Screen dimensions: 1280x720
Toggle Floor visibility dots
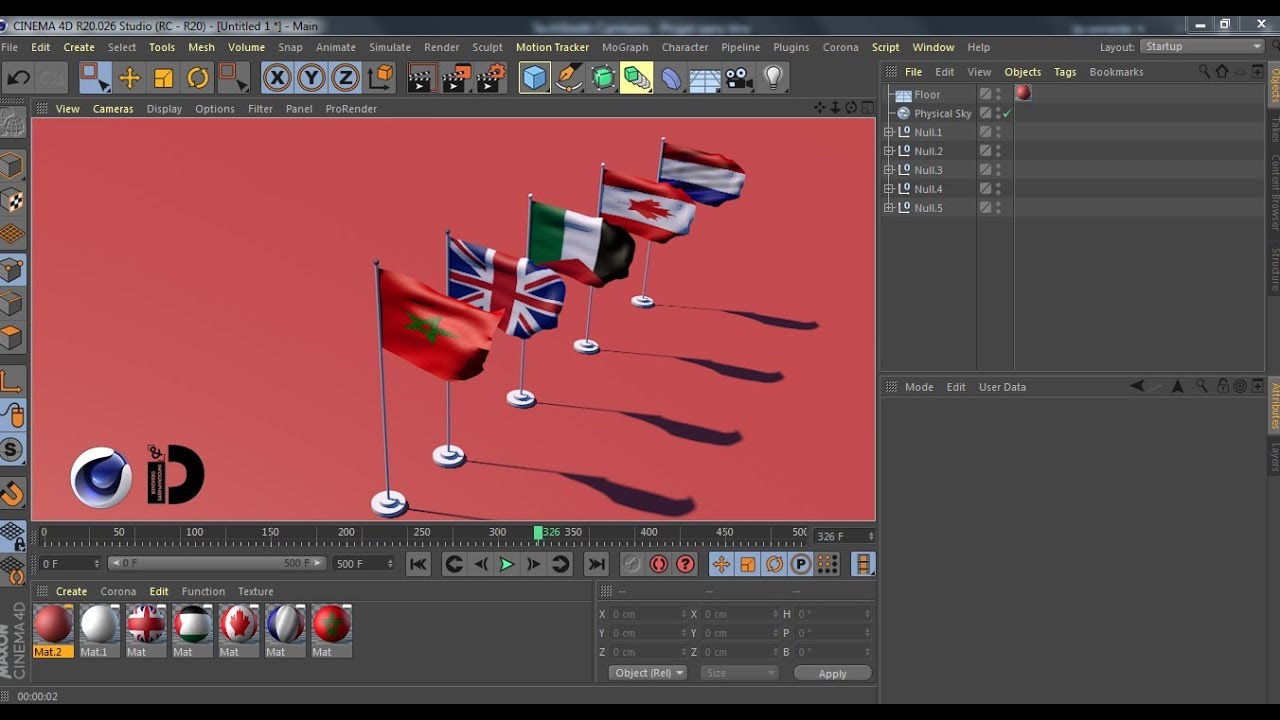(x=998, y=94)
